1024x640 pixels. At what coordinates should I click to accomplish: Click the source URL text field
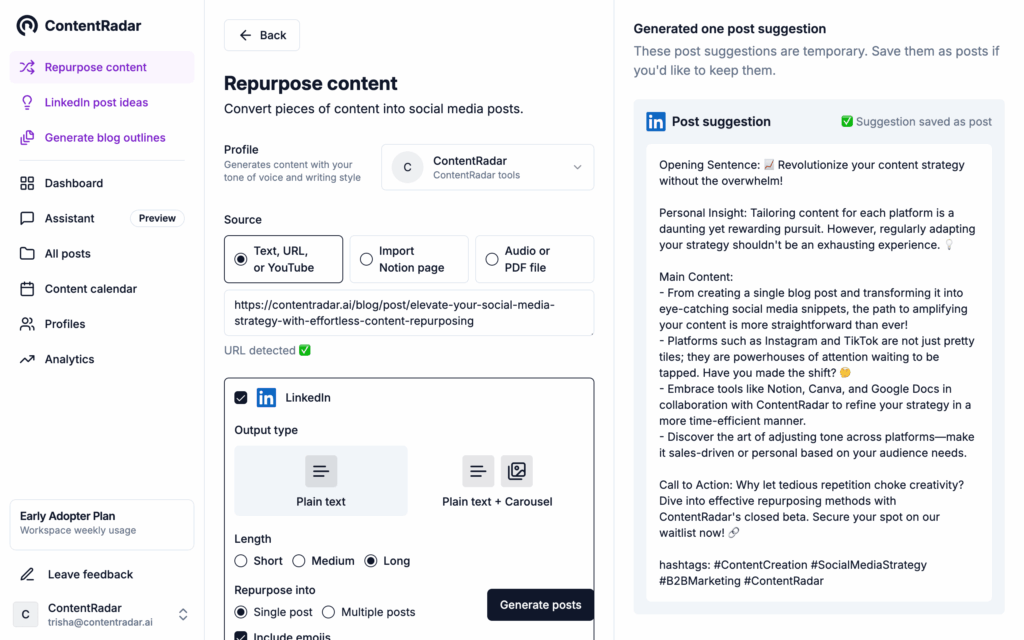(408, 313)
